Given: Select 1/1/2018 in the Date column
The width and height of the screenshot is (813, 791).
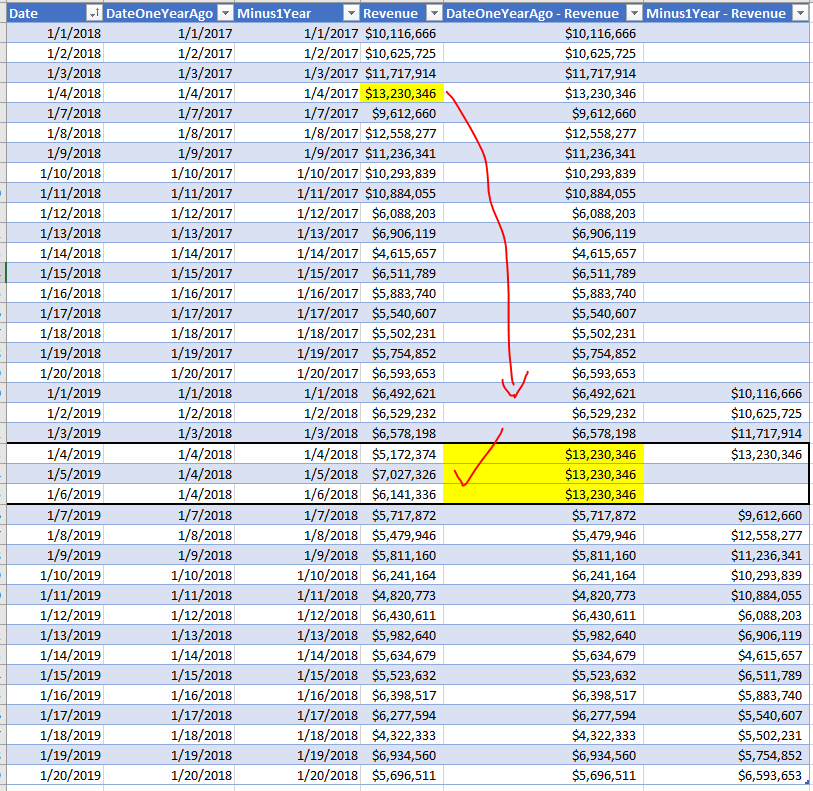Looking at the screenshot, I should pyautogui.click(x=55, y=33).
